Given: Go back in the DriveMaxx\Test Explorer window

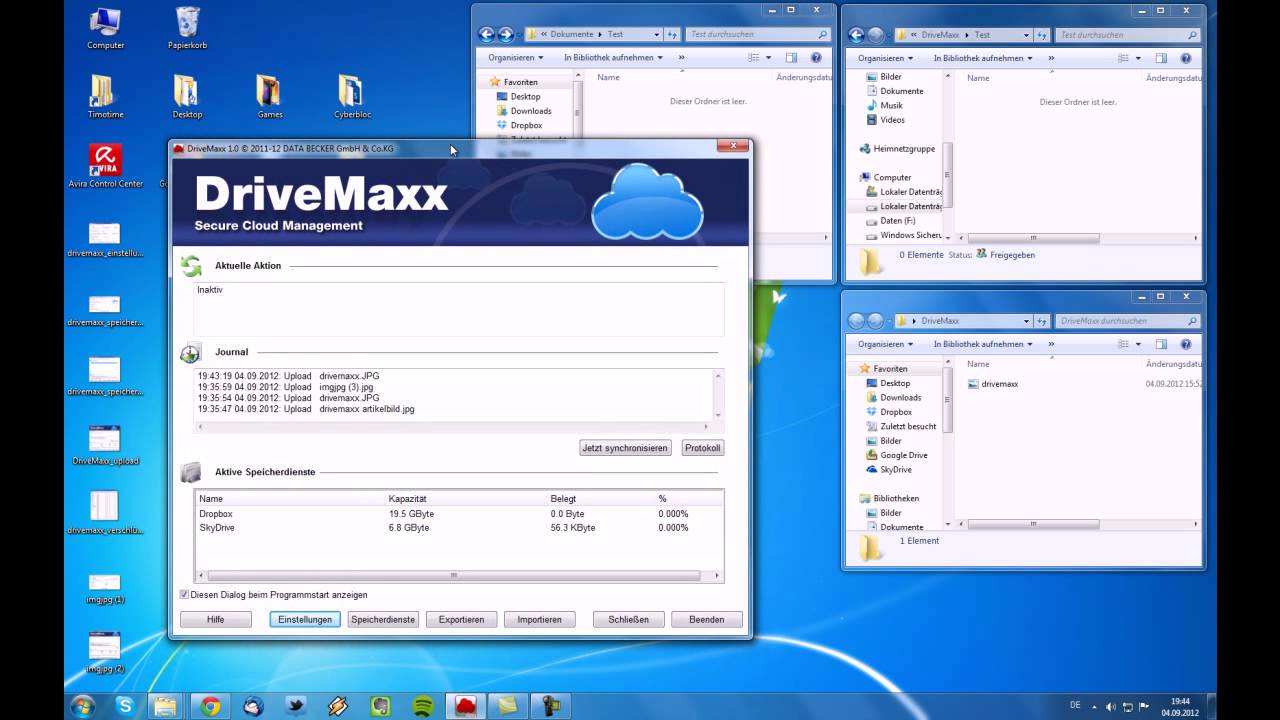Looking at the screenshot, I should [x=857, y=35].
